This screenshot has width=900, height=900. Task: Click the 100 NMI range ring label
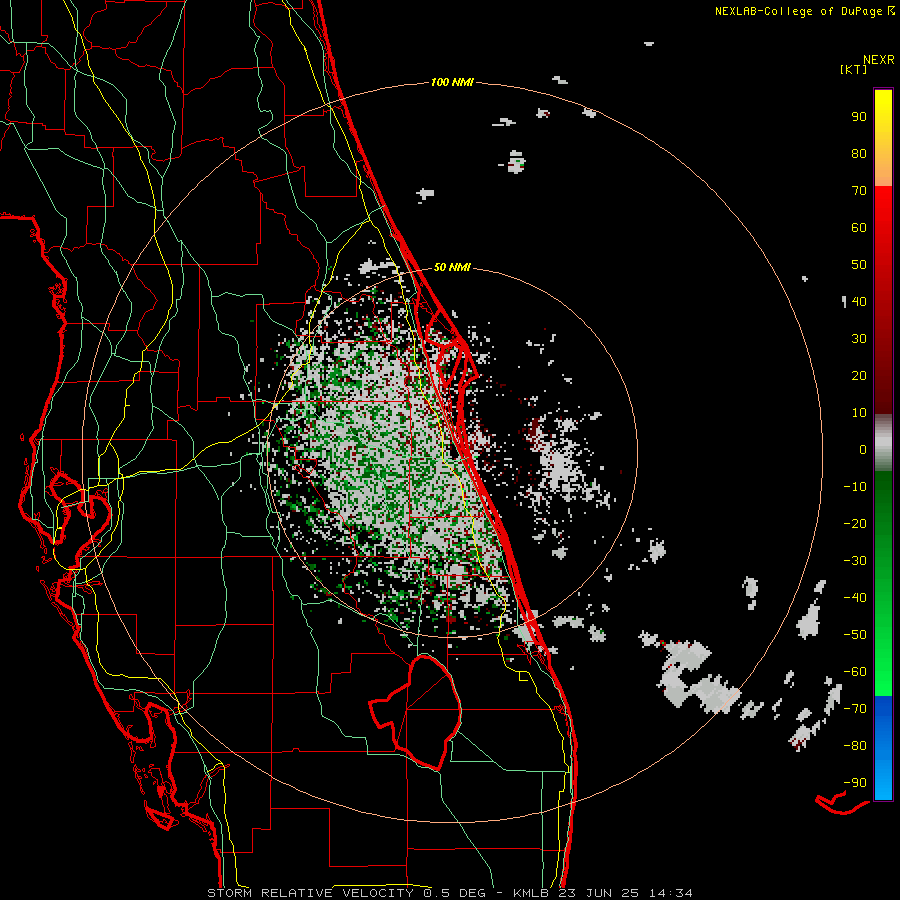452,83
